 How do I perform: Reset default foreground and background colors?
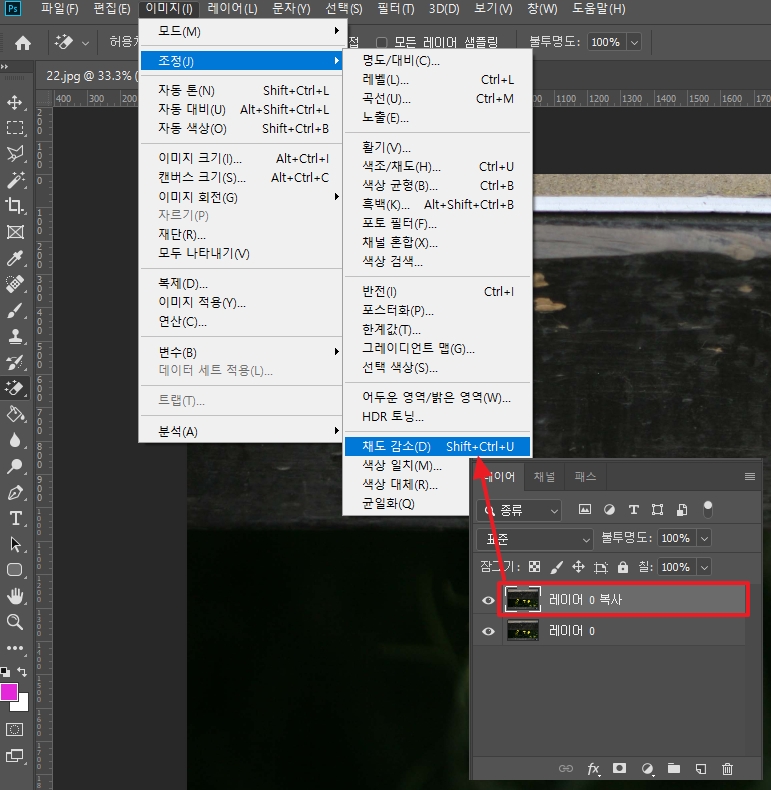5,671
